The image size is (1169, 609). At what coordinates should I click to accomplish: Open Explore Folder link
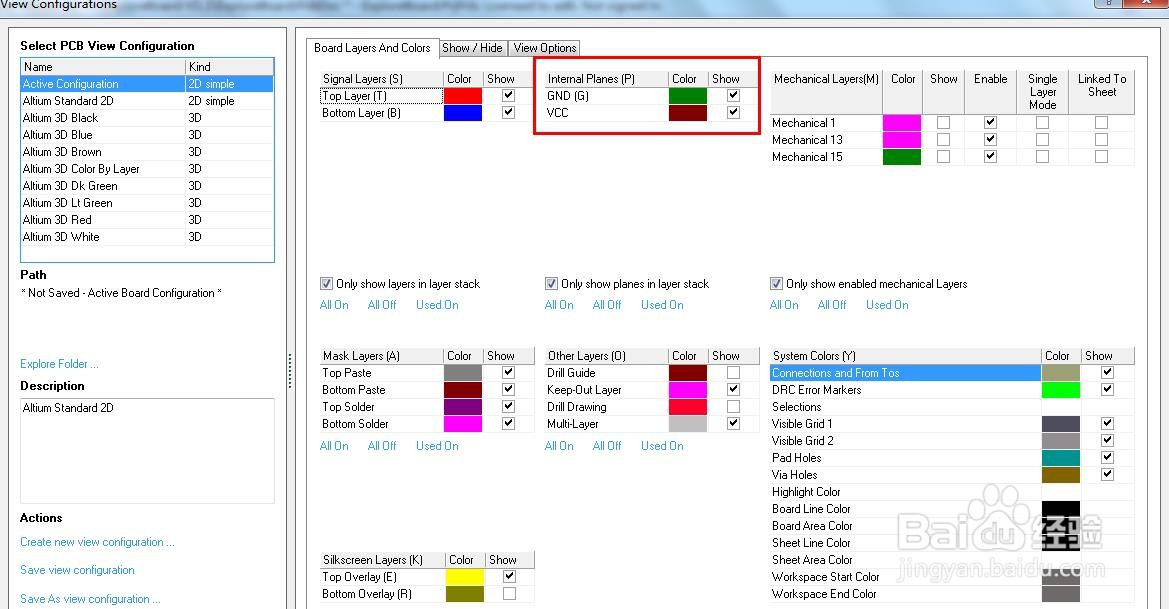coord(59,364)
